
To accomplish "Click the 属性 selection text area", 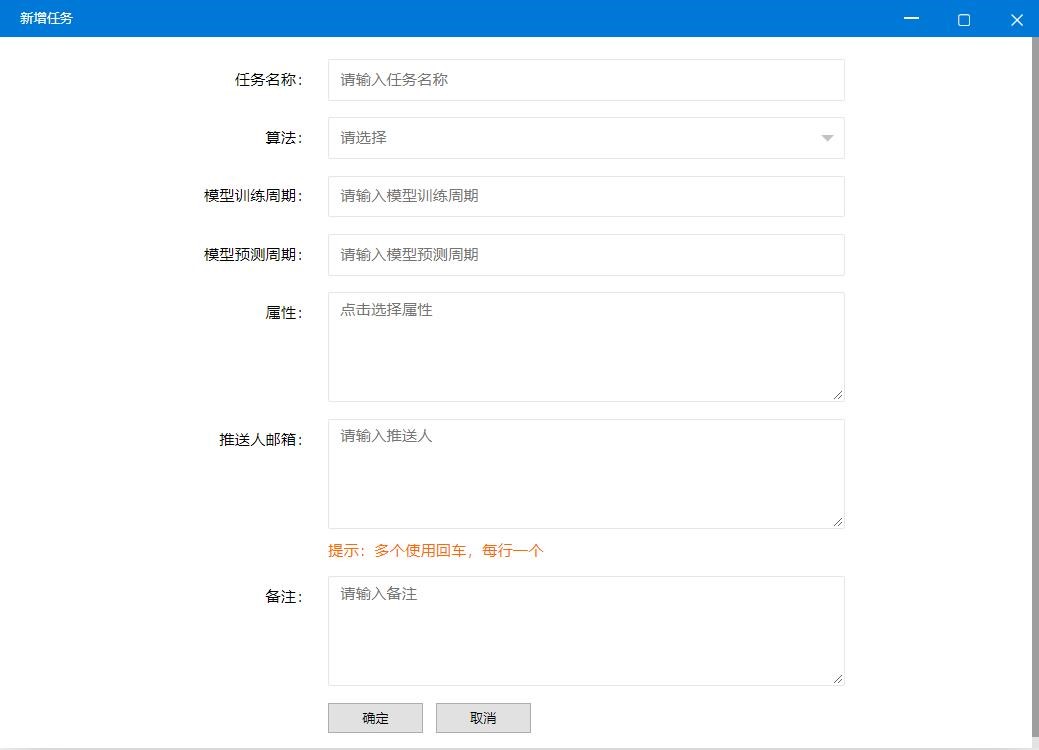I will (585, 346).
